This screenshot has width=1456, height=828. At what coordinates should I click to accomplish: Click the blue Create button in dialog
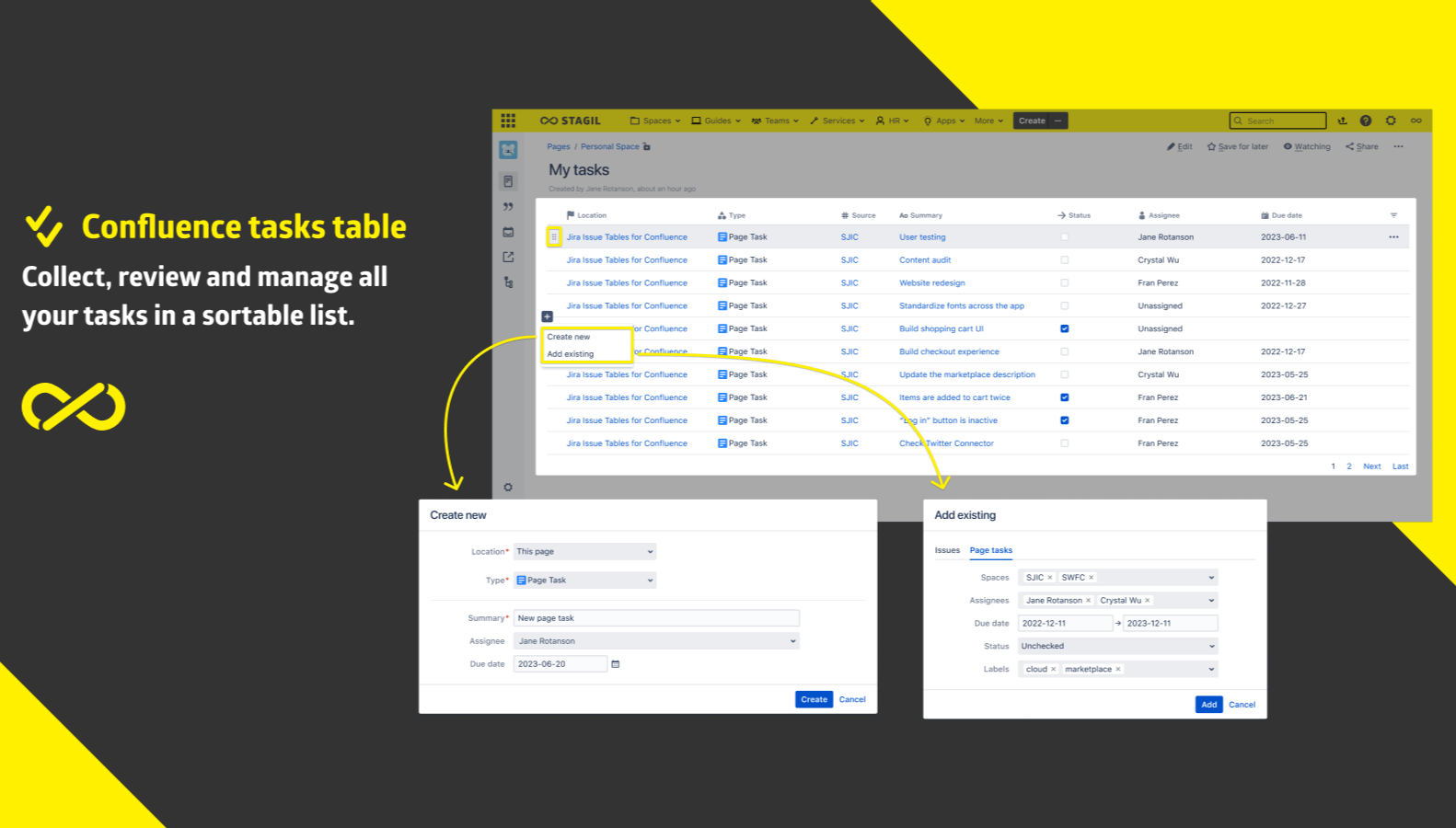[814, 699]
